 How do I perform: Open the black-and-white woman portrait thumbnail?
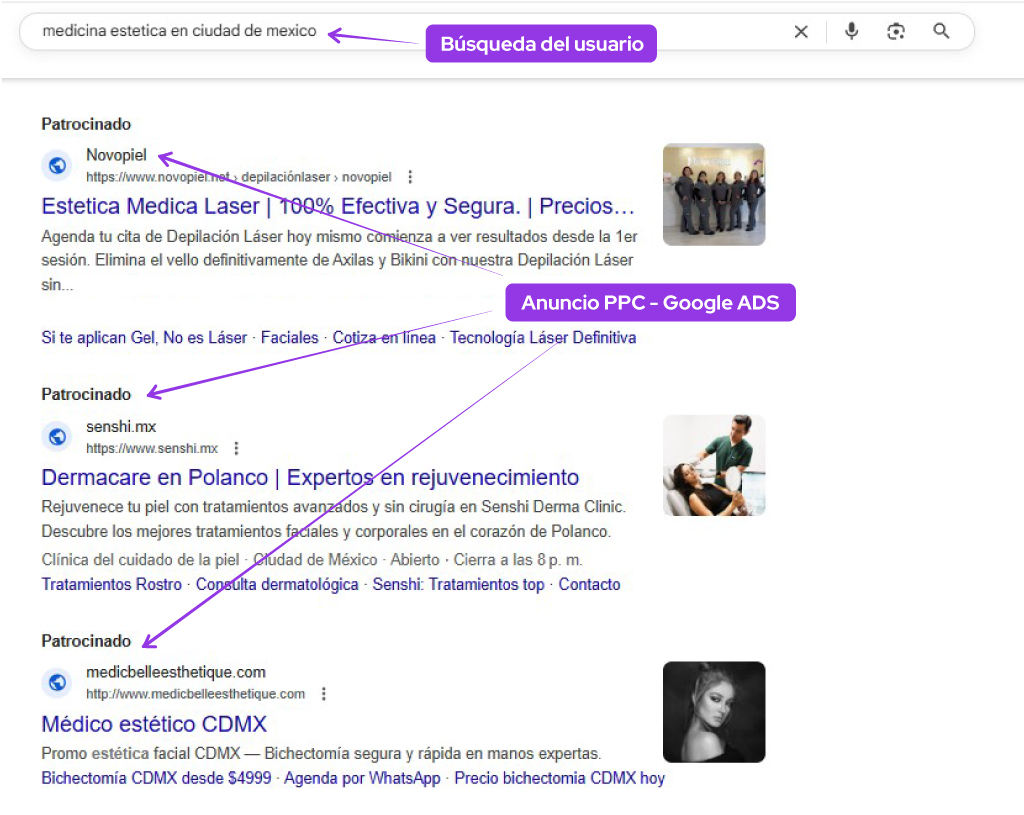[714, 712]
